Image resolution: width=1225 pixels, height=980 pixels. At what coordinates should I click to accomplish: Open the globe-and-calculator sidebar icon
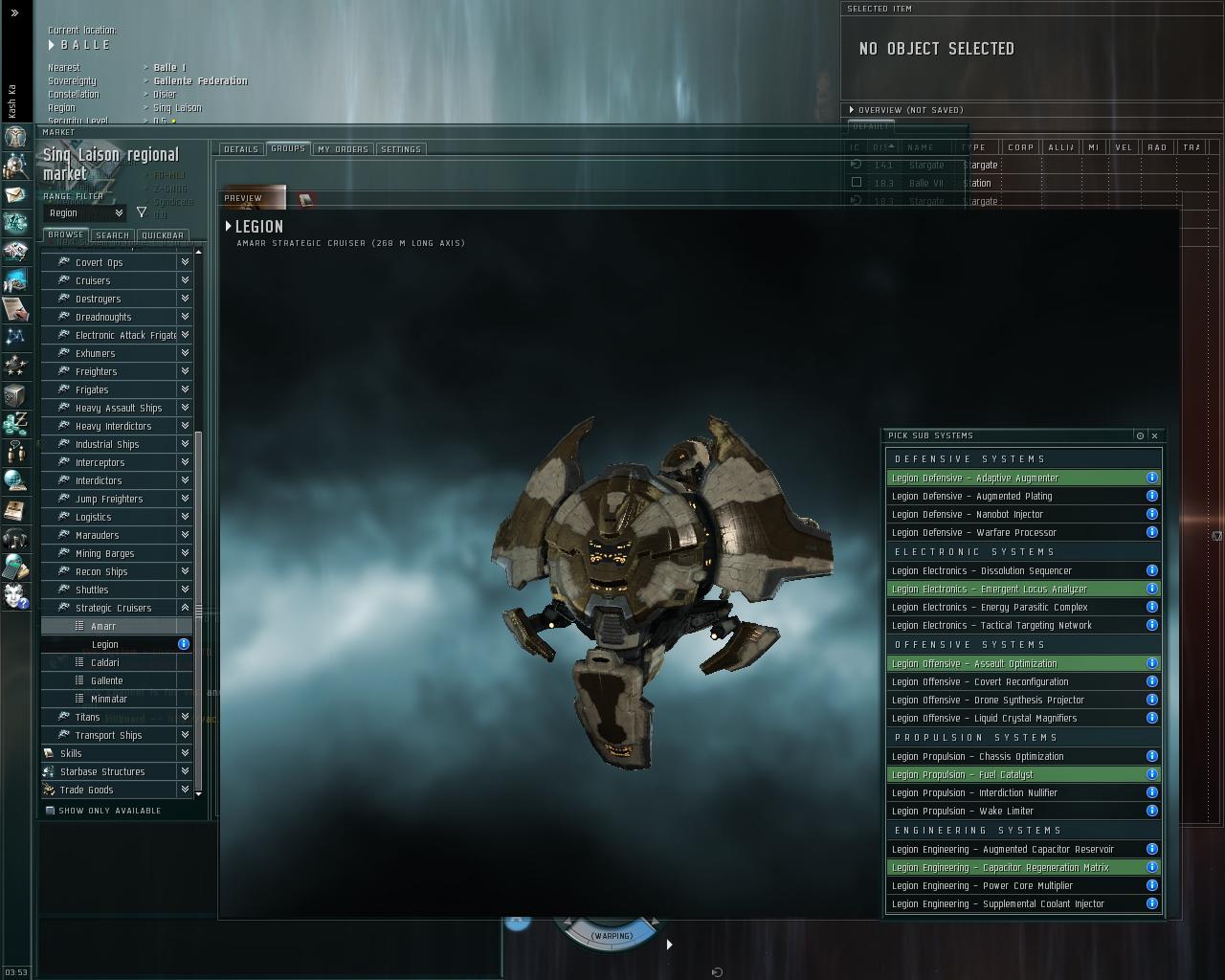(x=15, y=567)
